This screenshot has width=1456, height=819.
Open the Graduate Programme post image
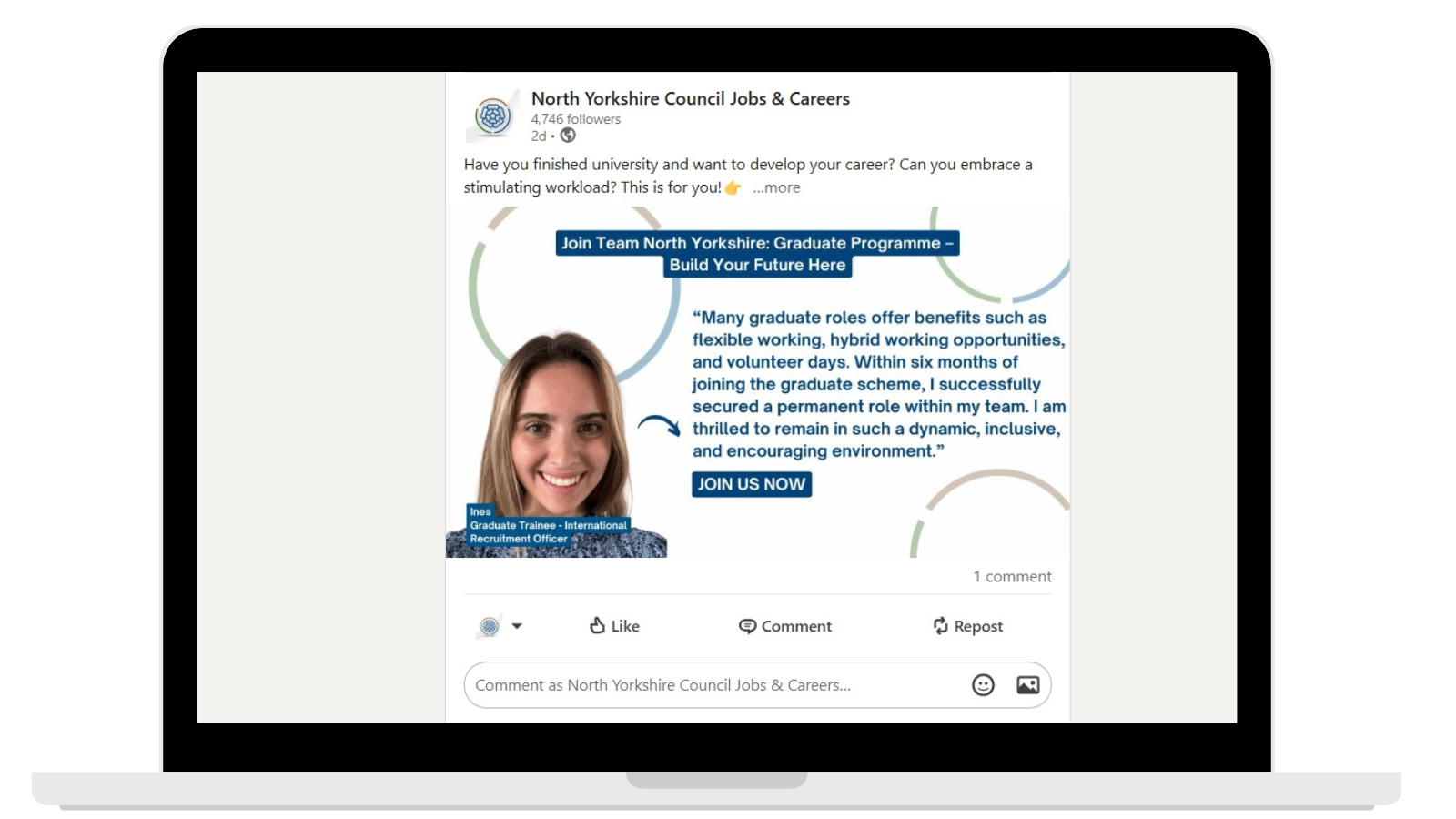tap(758, 382)
